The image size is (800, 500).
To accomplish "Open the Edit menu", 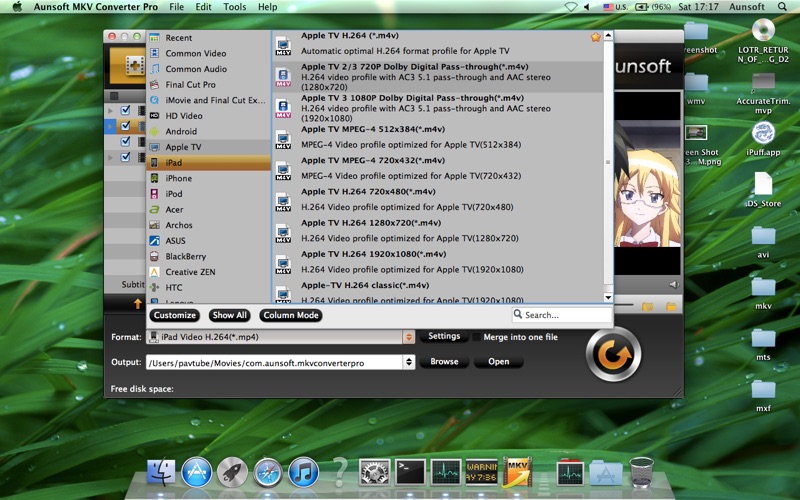I will (204, 7).
